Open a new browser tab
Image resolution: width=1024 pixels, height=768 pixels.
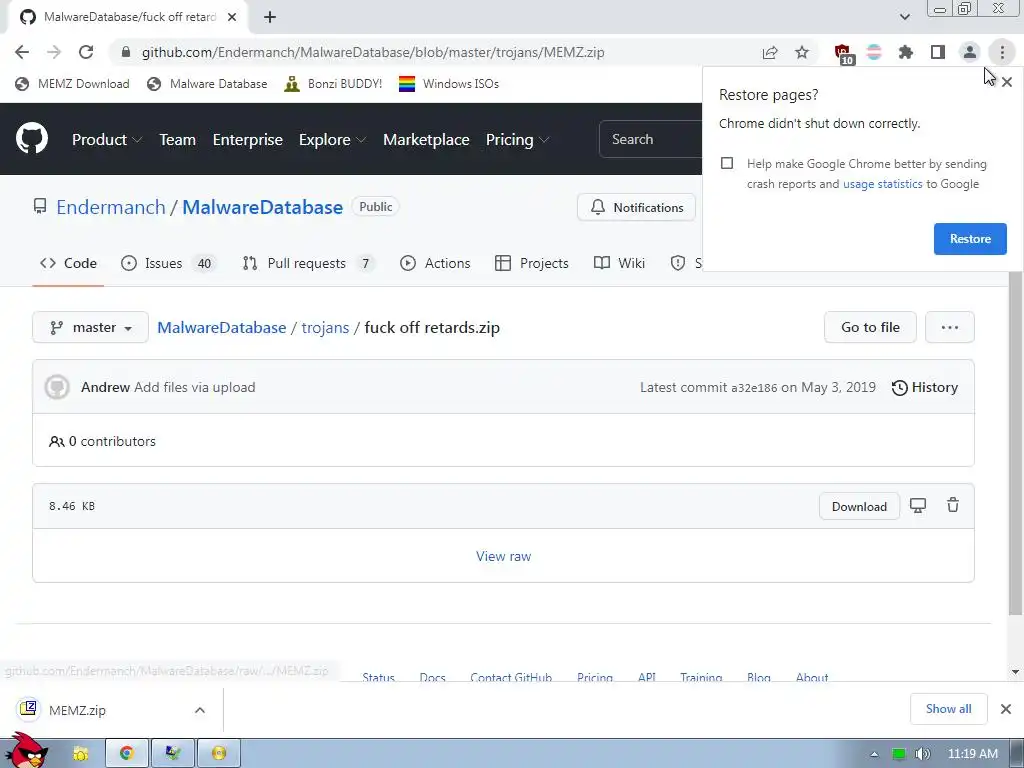[270, 17]
